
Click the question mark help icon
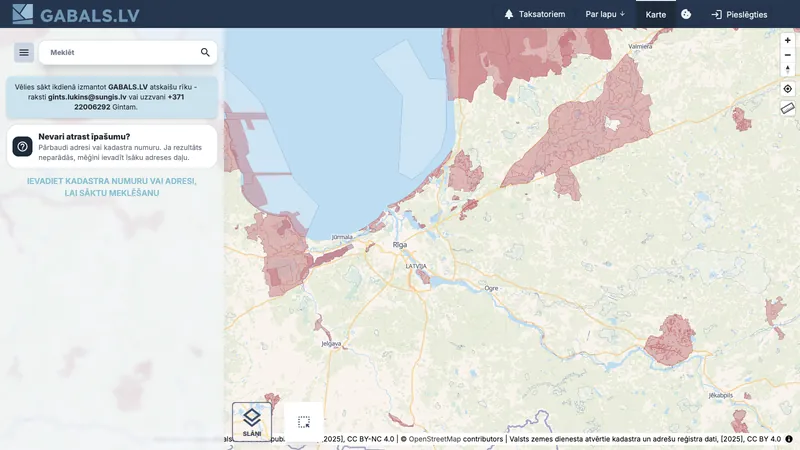pyautogui.click(x=22, y=146)
